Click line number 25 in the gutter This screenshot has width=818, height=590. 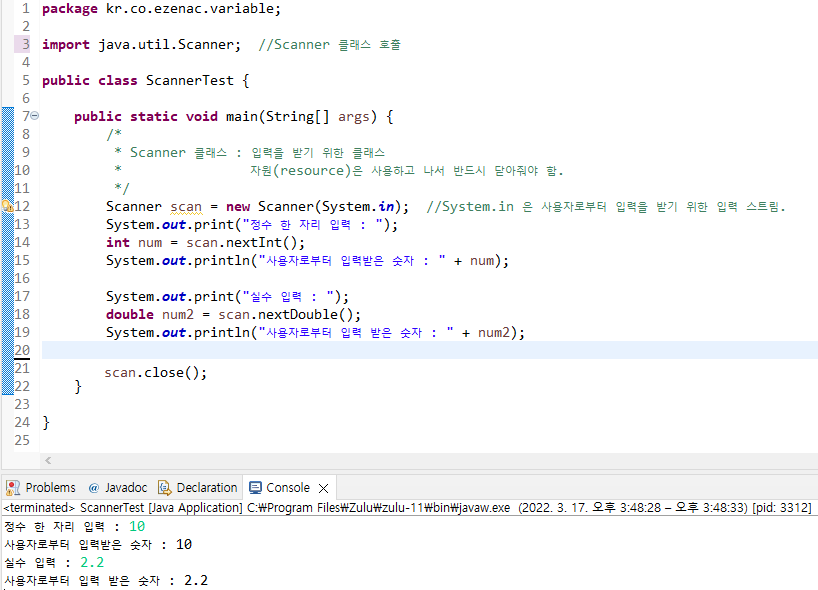22,440
